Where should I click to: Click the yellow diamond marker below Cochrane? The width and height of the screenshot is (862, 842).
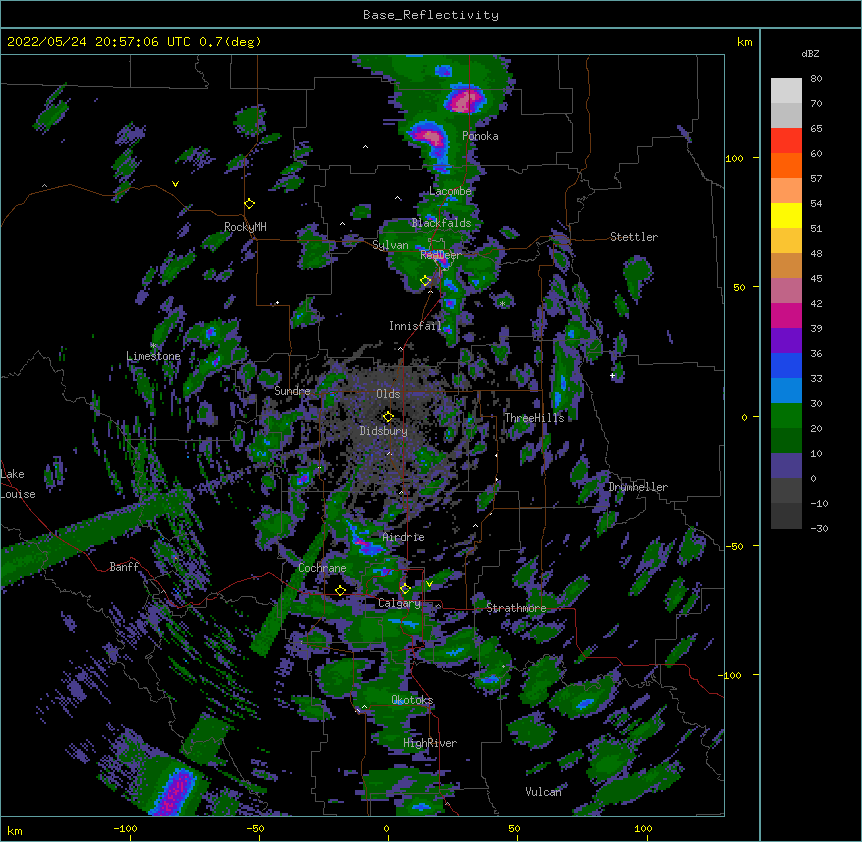pos(340,590)
